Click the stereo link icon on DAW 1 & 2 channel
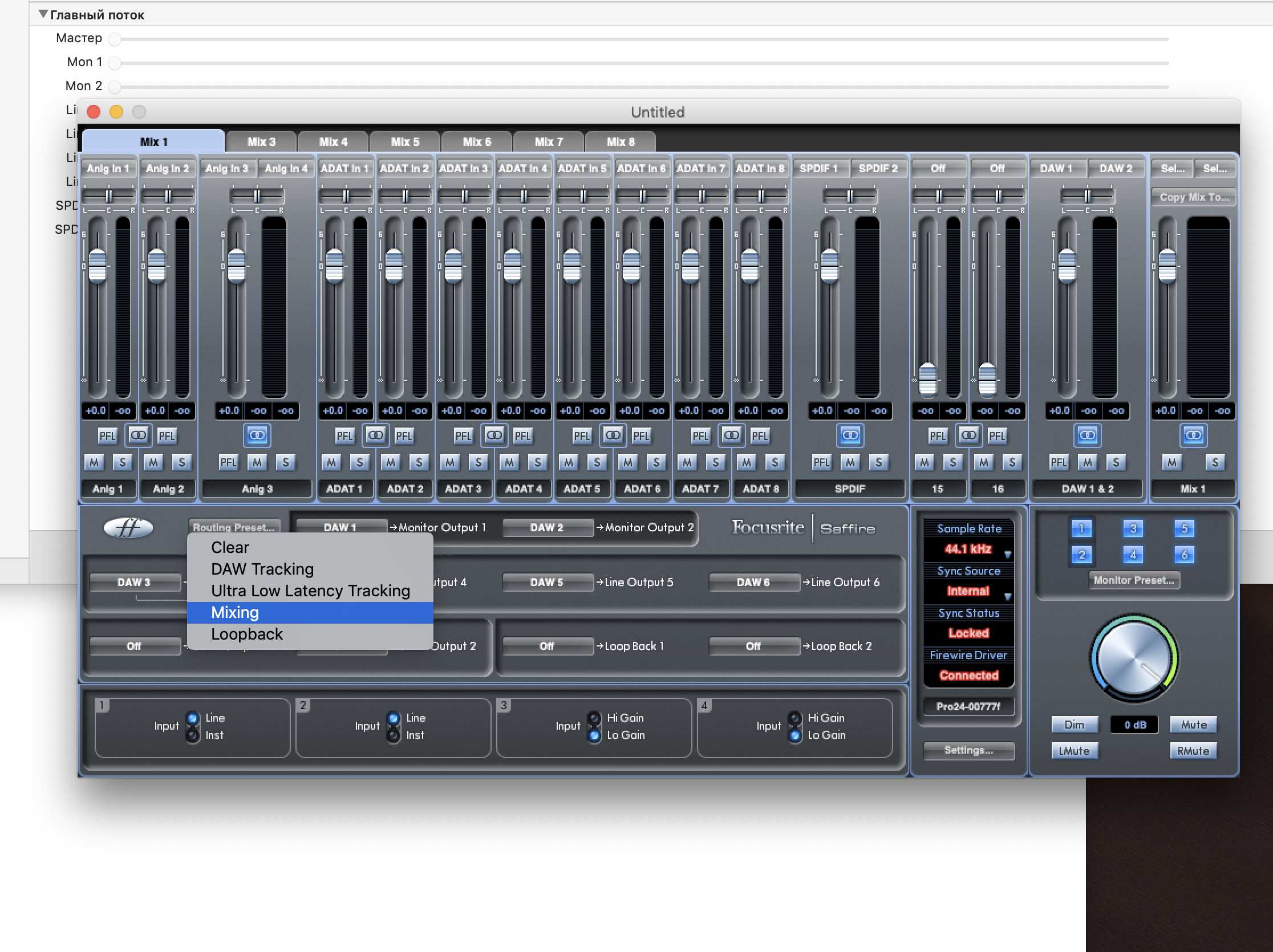The height and width of the screenshot is (952, 1273). (1086, 436)
